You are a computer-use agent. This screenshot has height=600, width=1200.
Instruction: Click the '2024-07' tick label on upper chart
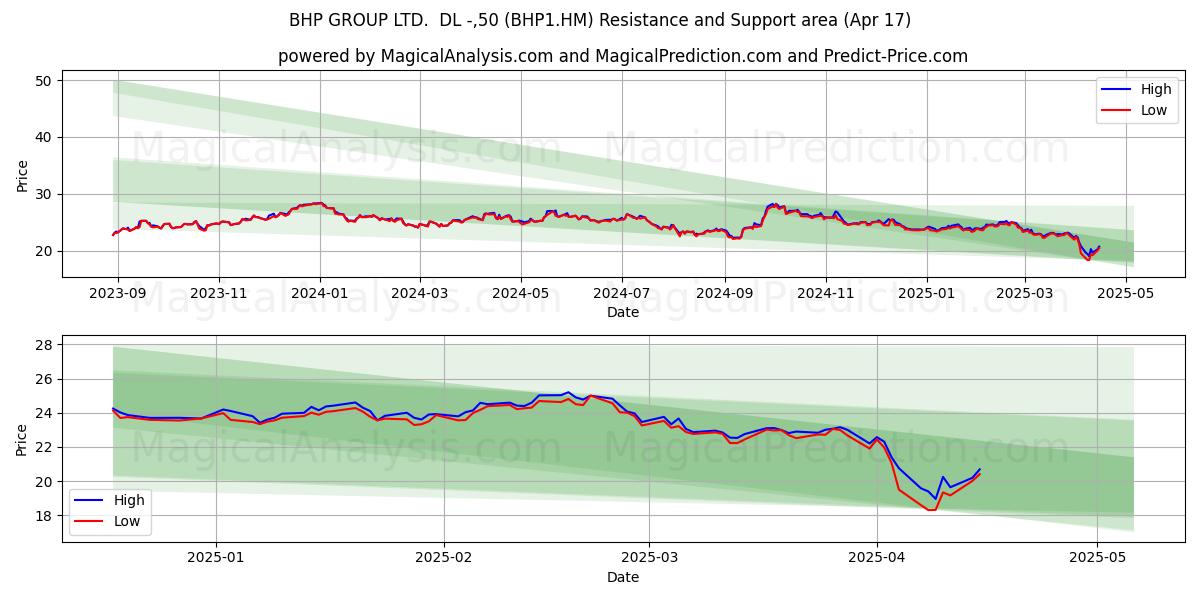pyautogui.click(x=622, y=294)
